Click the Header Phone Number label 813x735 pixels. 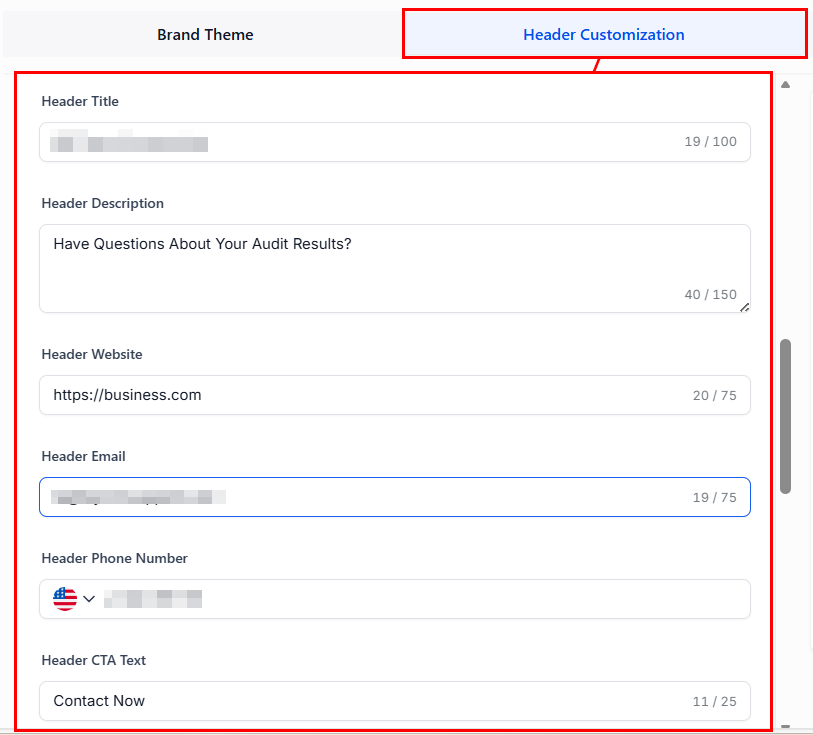[x=115, y=558]
